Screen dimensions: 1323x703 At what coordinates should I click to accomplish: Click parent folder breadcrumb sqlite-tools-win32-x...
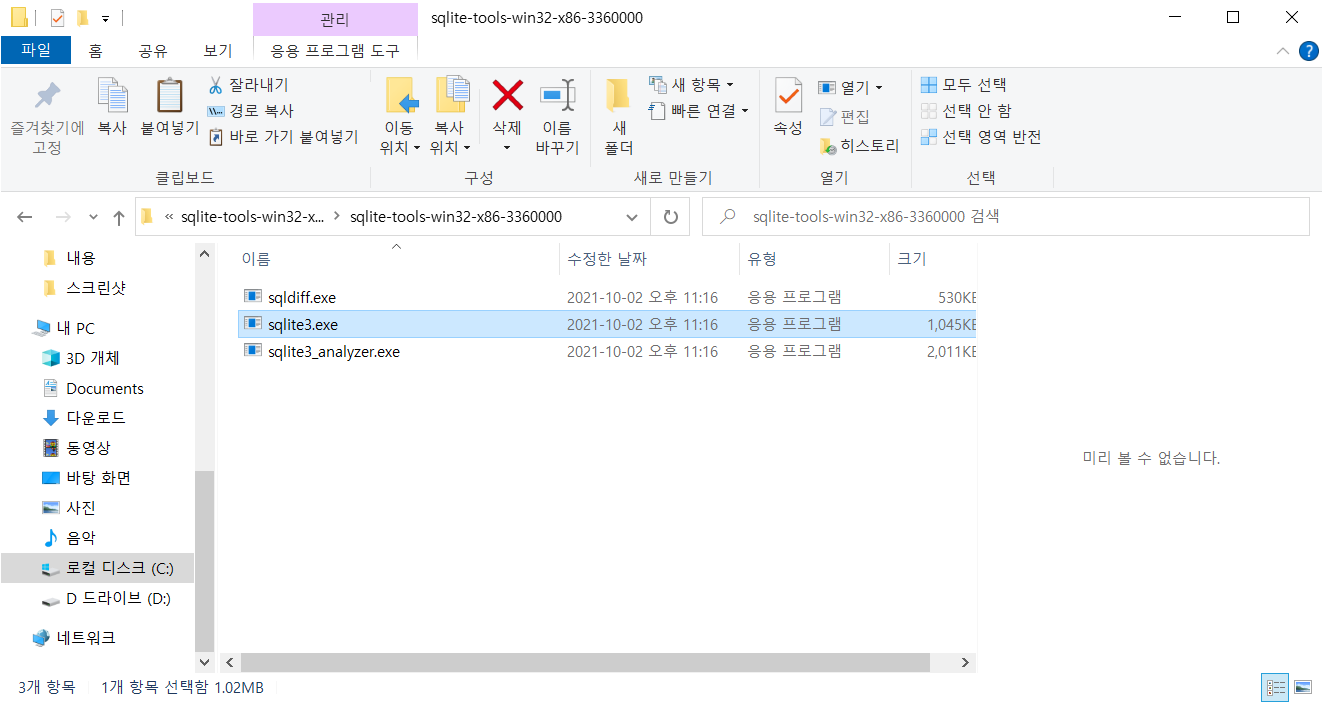click(x=252, y=217)
